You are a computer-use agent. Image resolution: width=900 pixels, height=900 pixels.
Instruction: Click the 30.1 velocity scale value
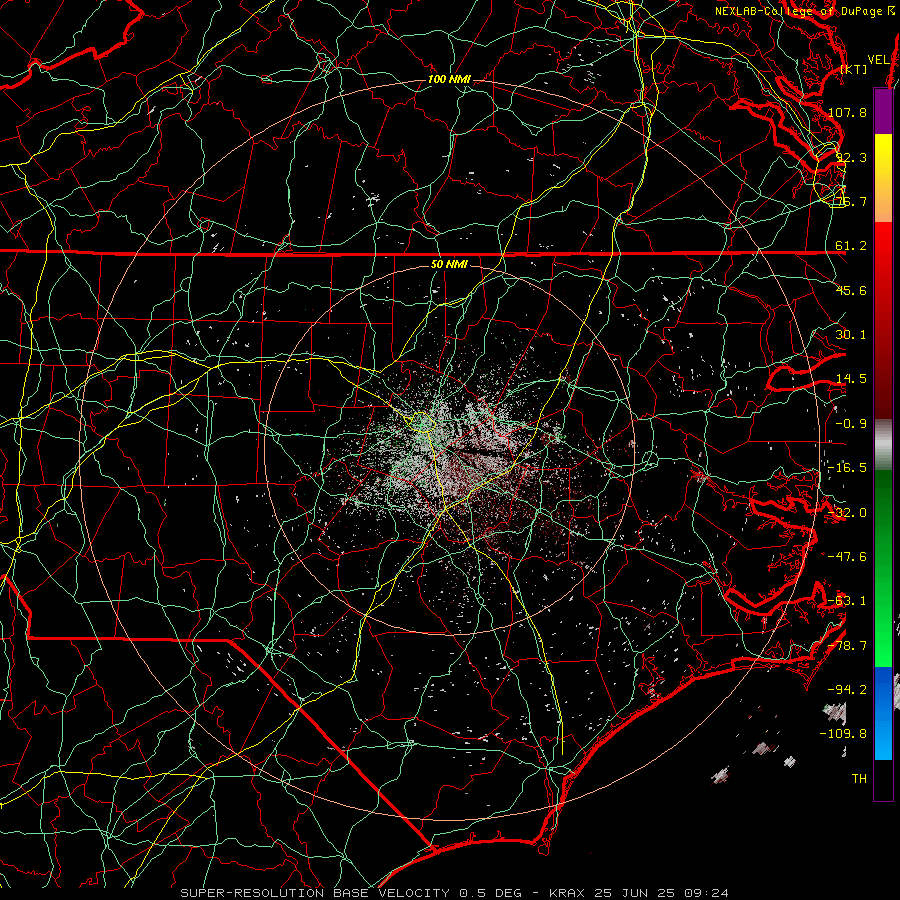click(851, 335)
